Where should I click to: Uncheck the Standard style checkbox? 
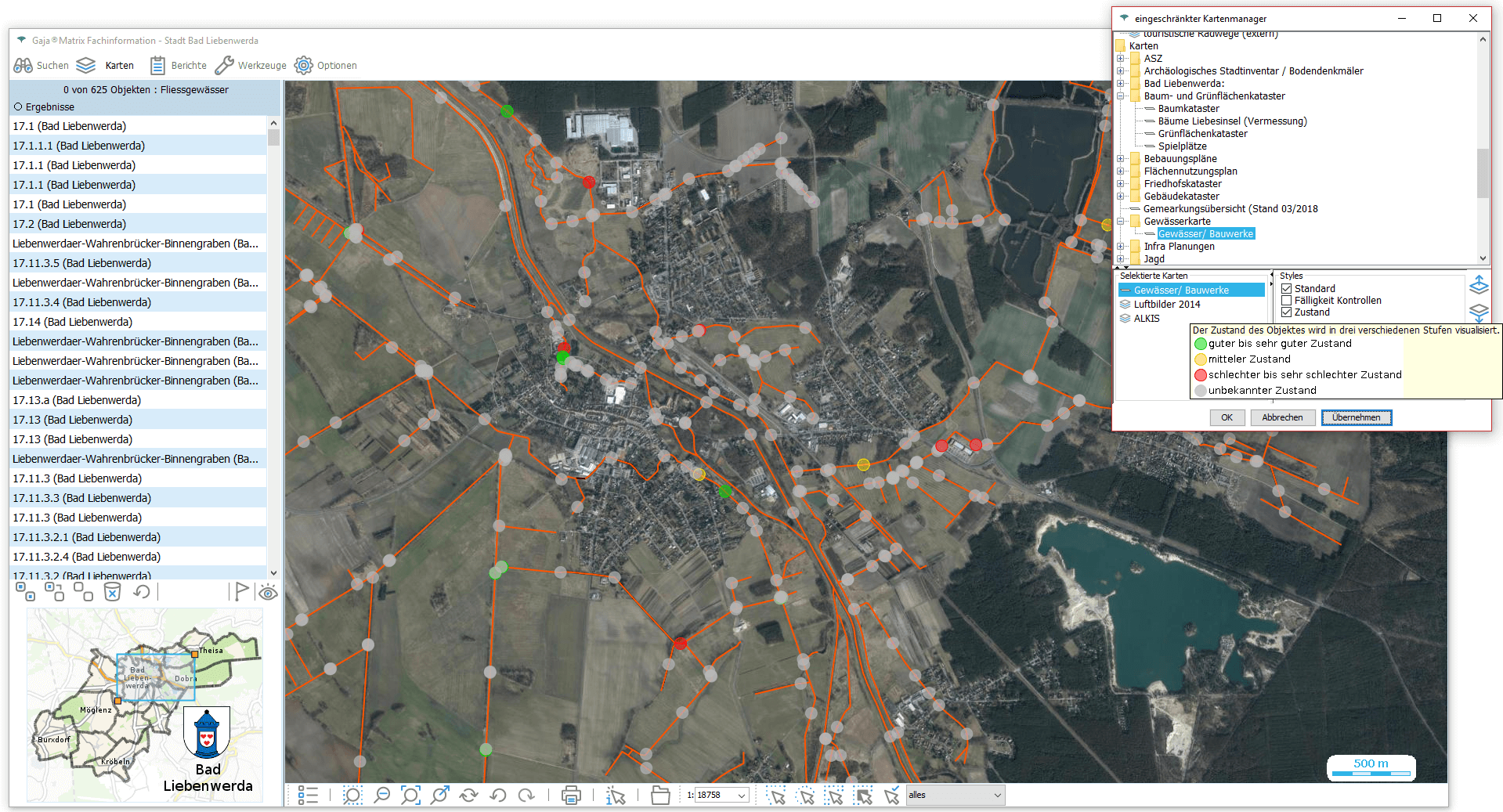(1286, 289)
